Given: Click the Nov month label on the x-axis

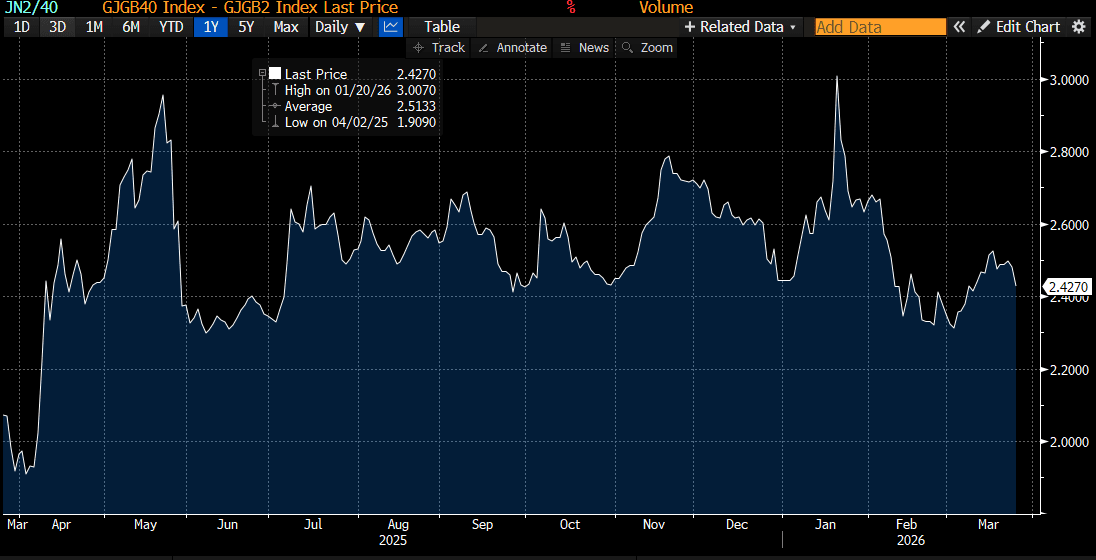Looking at the screenshot, I should 654,524.
